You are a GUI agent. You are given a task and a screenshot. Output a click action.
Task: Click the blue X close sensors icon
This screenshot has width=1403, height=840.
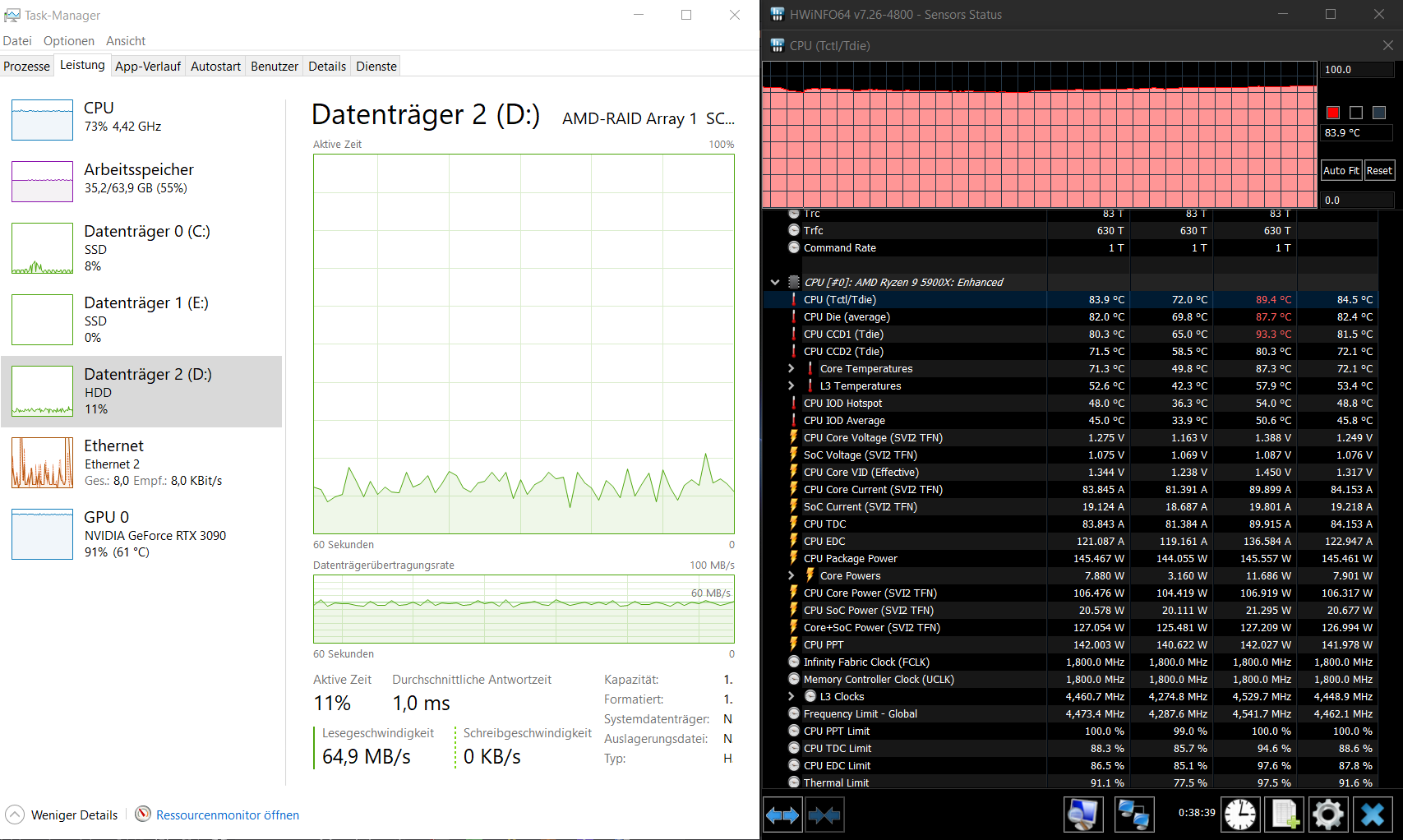coord(1373,815)
